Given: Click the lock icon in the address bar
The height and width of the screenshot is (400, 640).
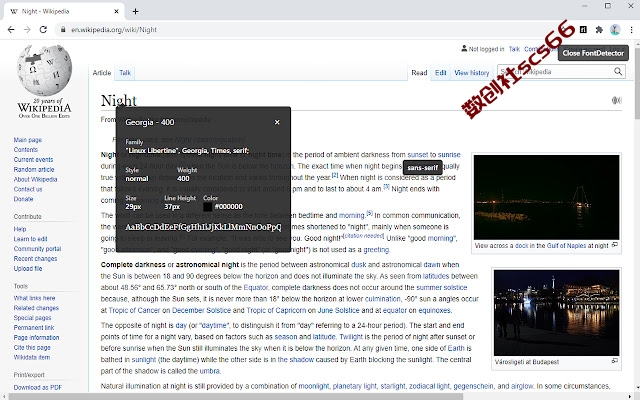Looking at the screenshot, I should click(63, 29).
